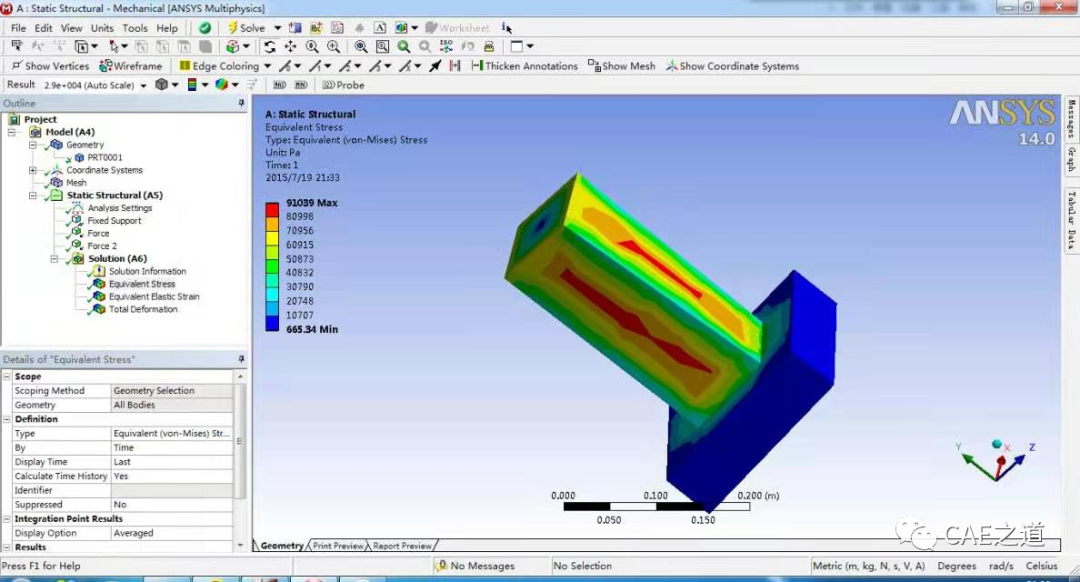
Task: Select Force 2 in outline
Action: coord(102,246)
